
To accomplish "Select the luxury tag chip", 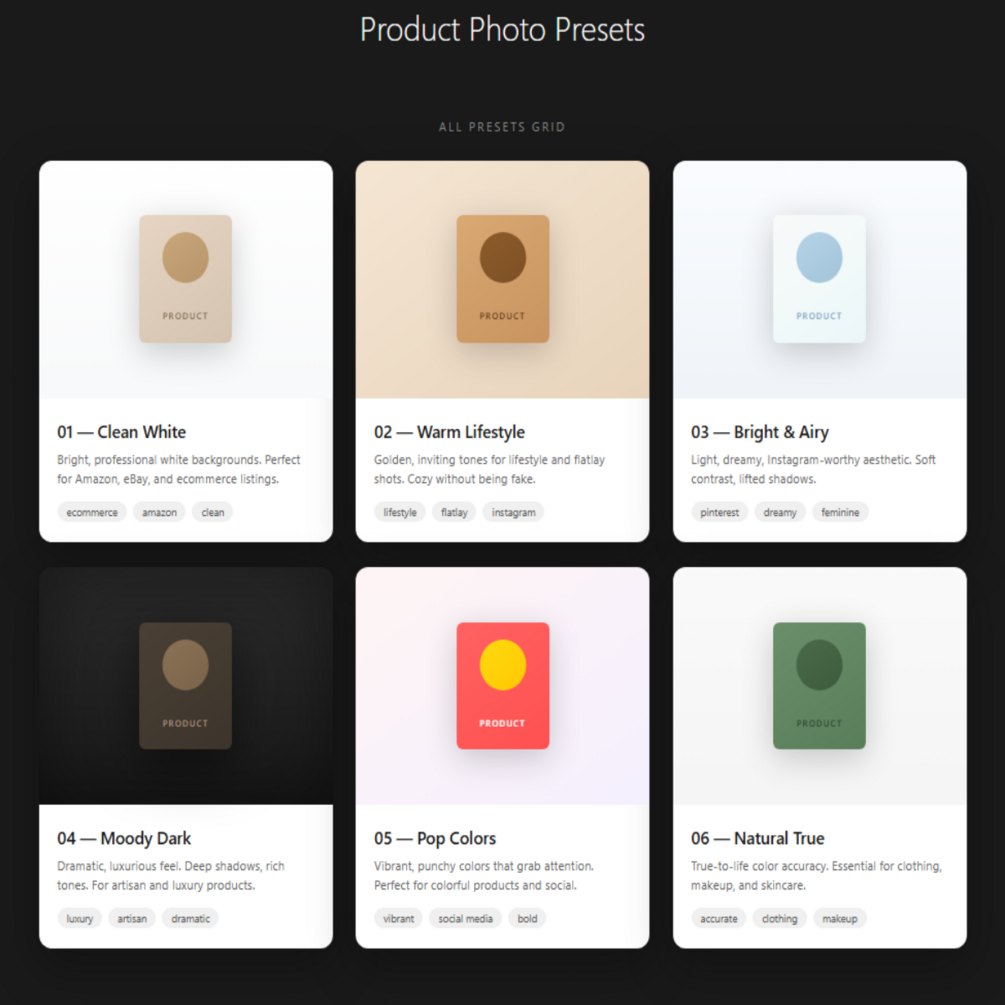I will (x=80, y=918).
